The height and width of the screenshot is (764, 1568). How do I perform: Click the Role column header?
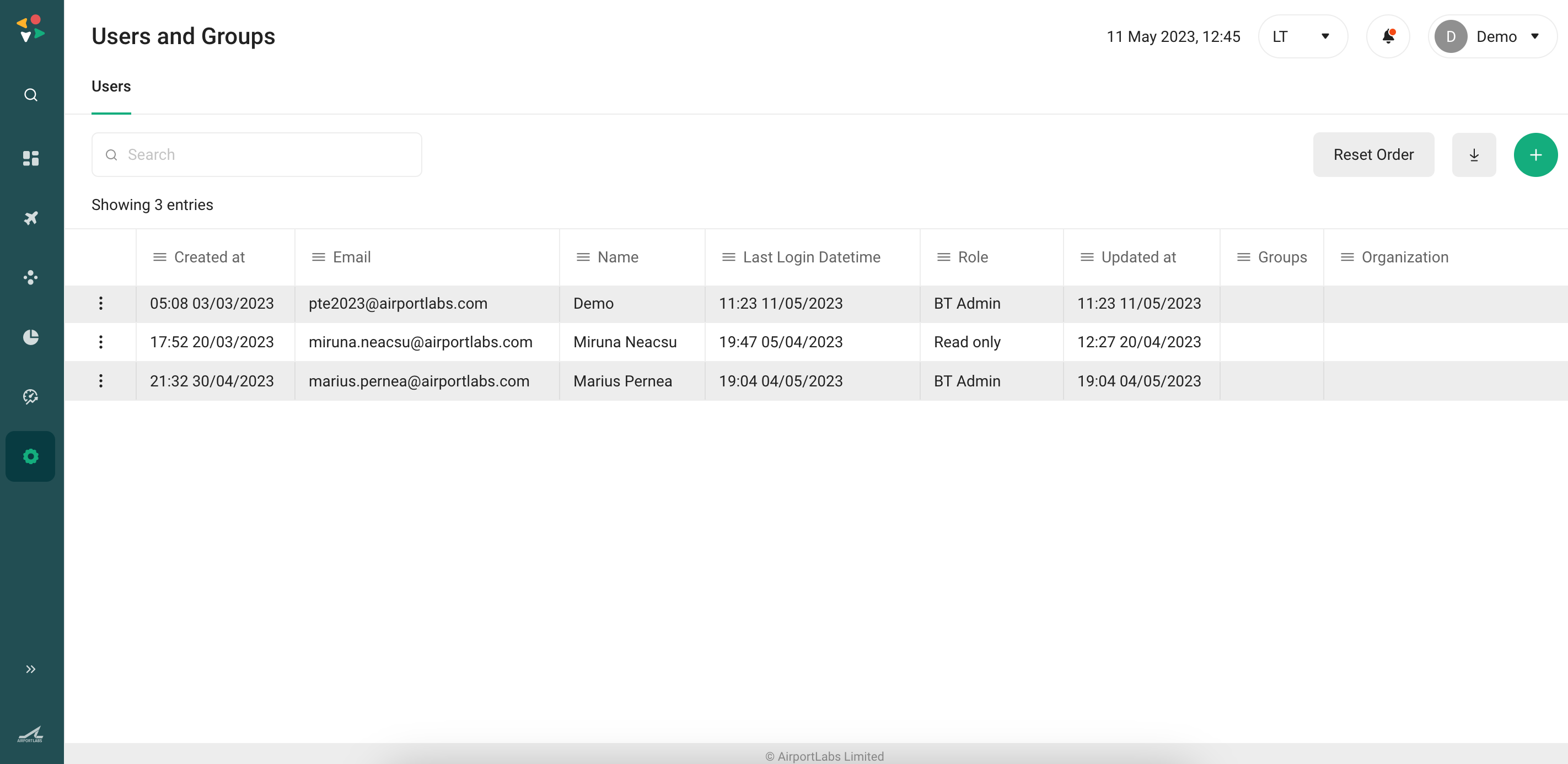[973, 257]
